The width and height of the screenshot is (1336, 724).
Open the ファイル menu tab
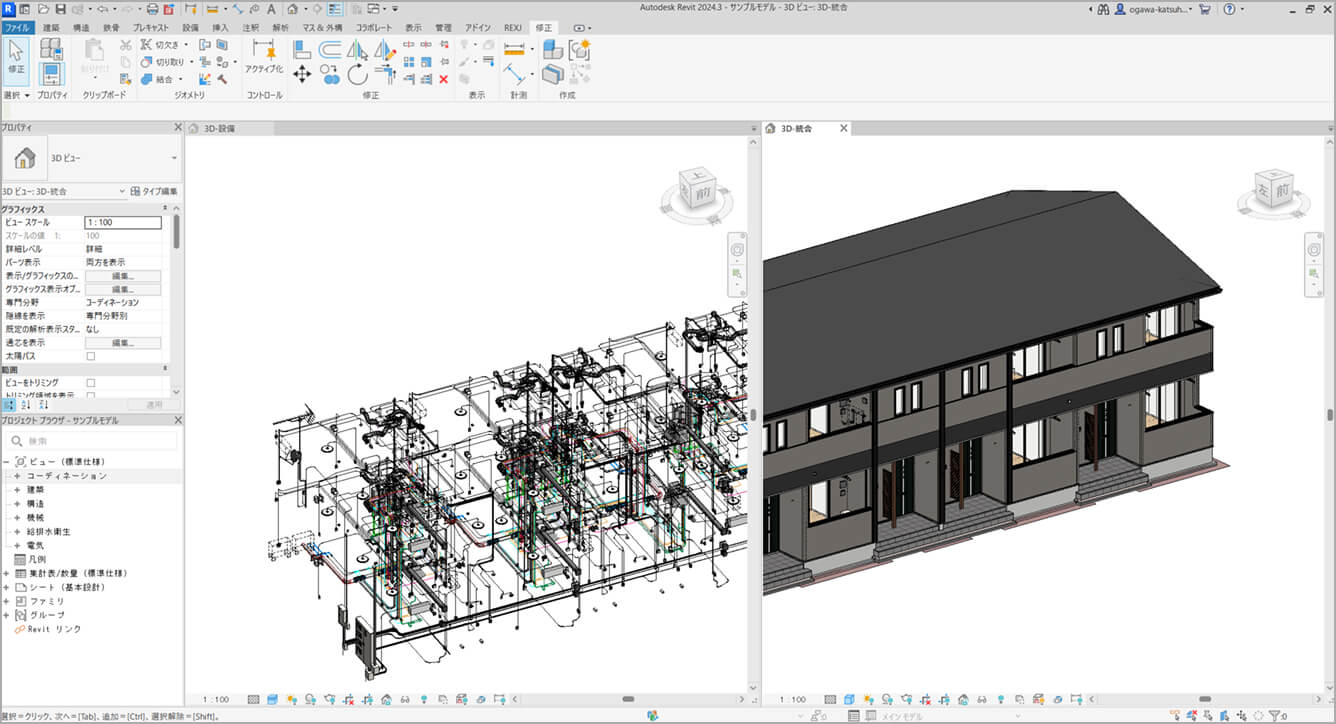click(x=17, y=28)
